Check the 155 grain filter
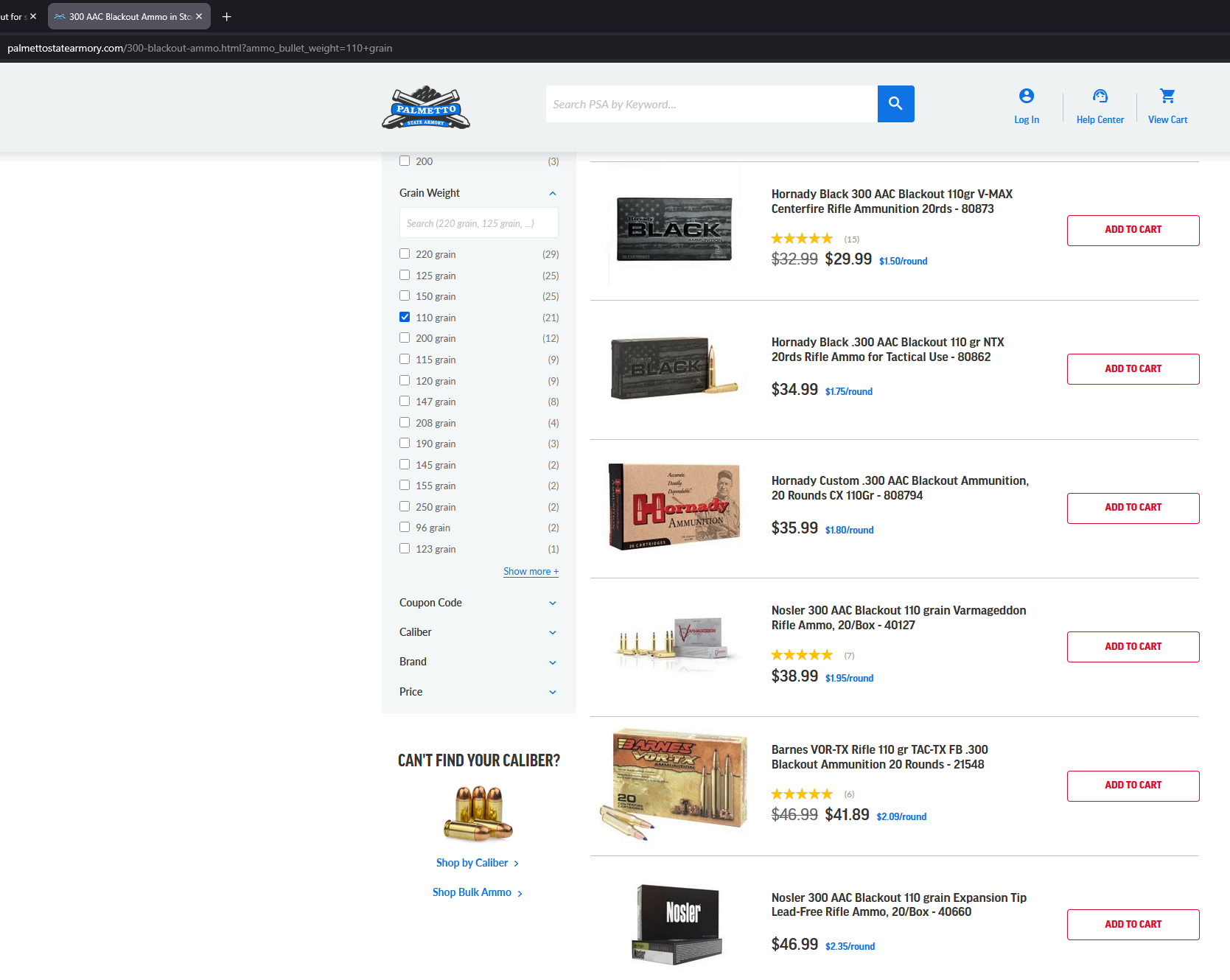Viewport: 1230px width, 980px height. pyautogui.click(x=405, y=486)
